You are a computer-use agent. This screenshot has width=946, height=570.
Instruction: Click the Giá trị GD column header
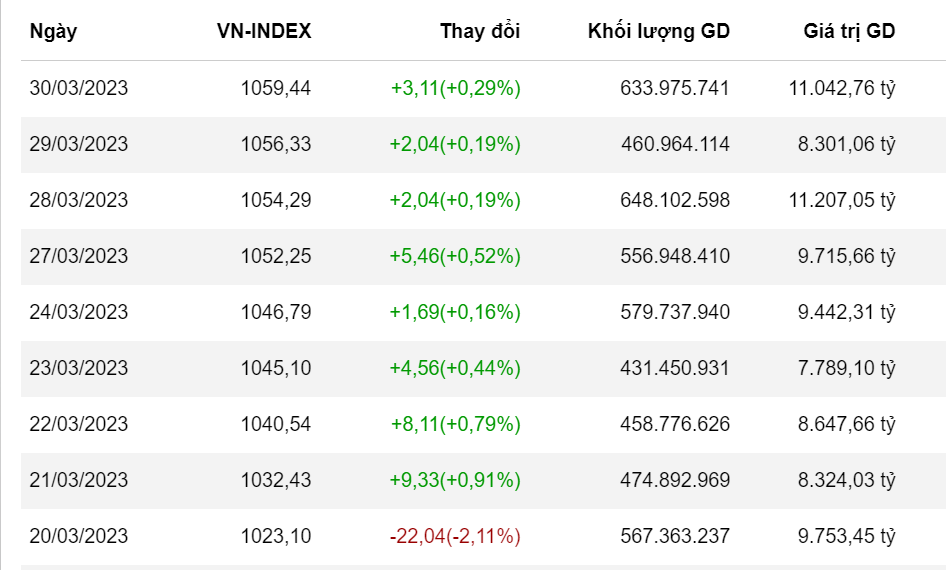pos(849,31)
